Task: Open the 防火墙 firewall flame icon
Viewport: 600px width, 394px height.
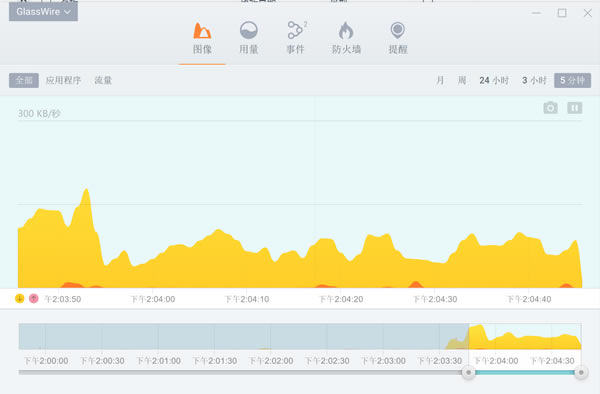Action: point(346,31)
